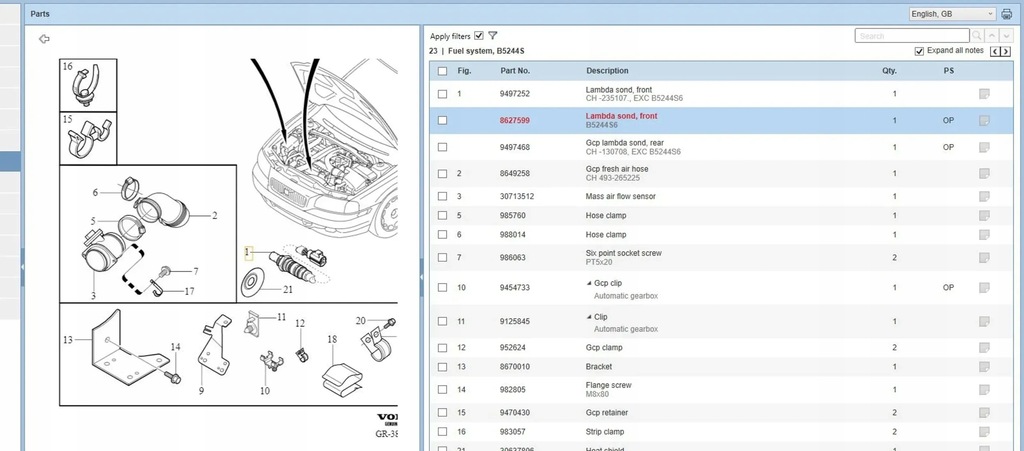The width and height of the screenshot is (1024, 451).
Task: Check the box for Gcp lambda sond, rear
Action: [x=443, y=148]
